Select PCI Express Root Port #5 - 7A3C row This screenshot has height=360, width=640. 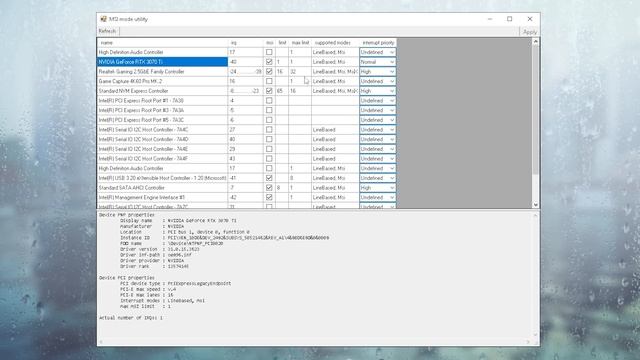coord(162,120)
